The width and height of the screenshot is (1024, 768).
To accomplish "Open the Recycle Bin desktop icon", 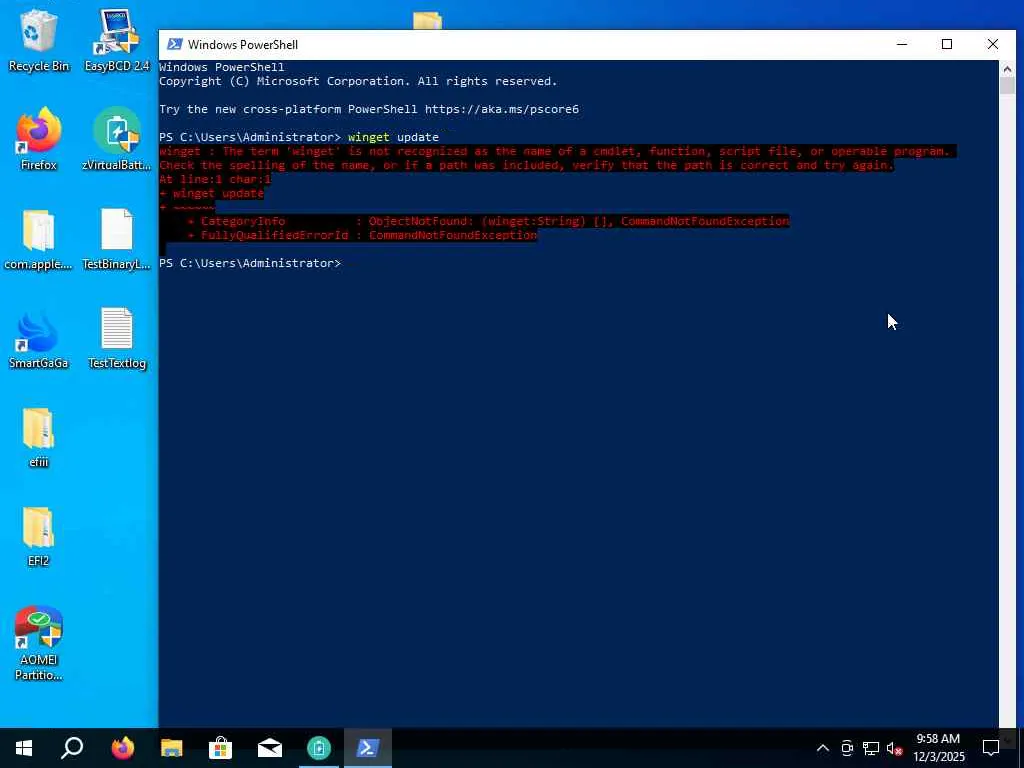I will pyautogui.click(x=39, y=40).
